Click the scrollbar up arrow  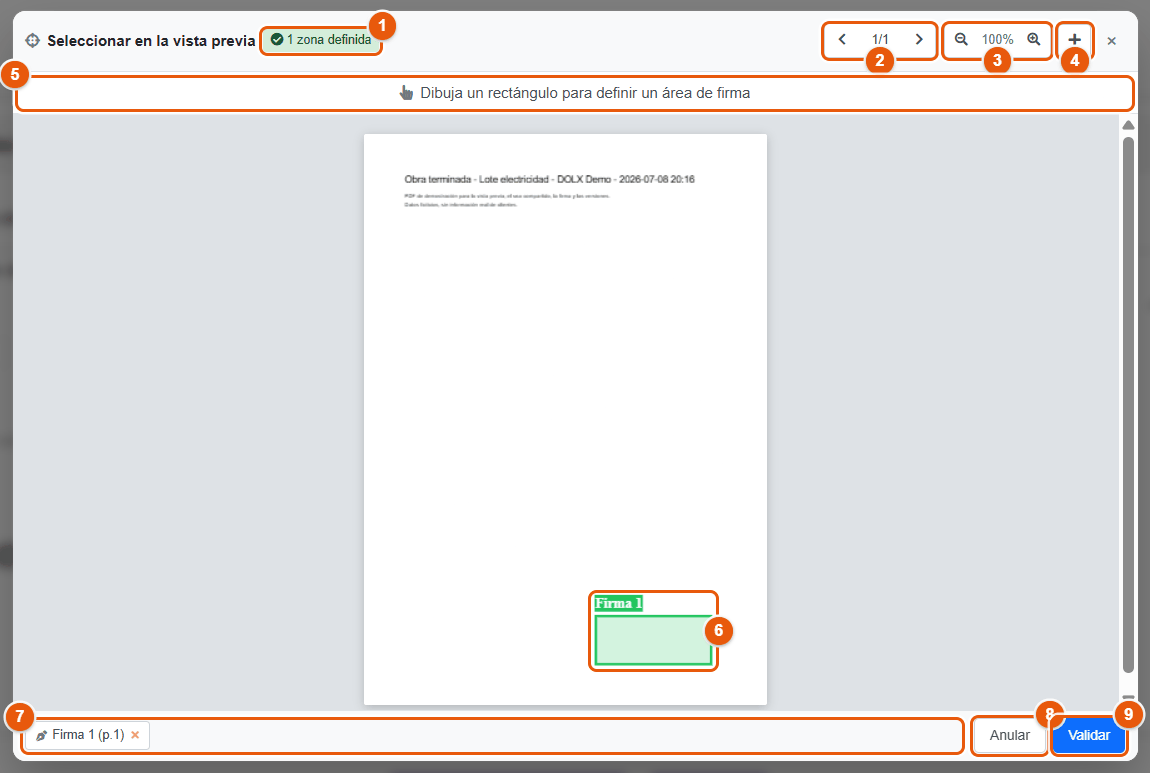tap(1128, 125)
